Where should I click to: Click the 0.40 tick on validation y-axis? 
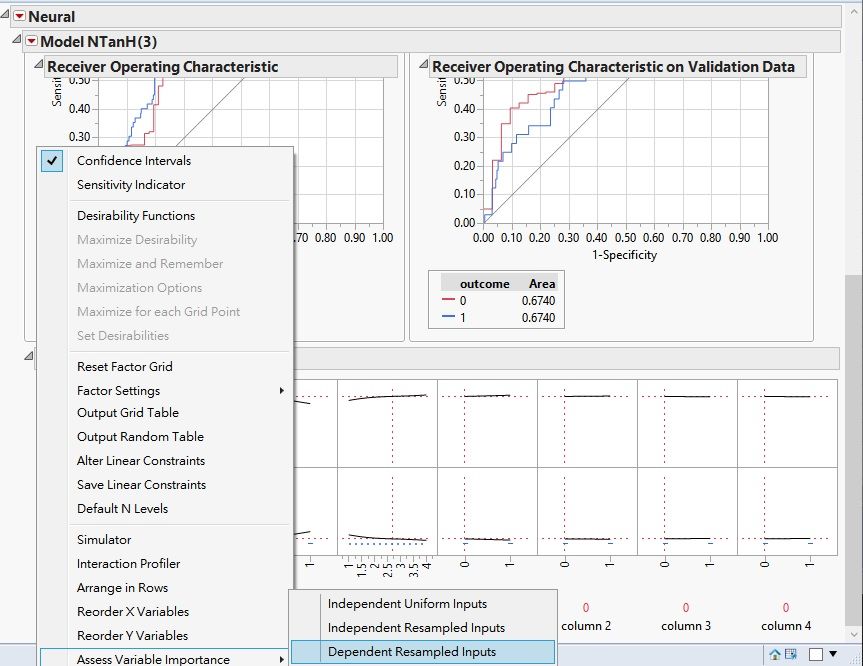pyautogui.click(x=465, y=109)
